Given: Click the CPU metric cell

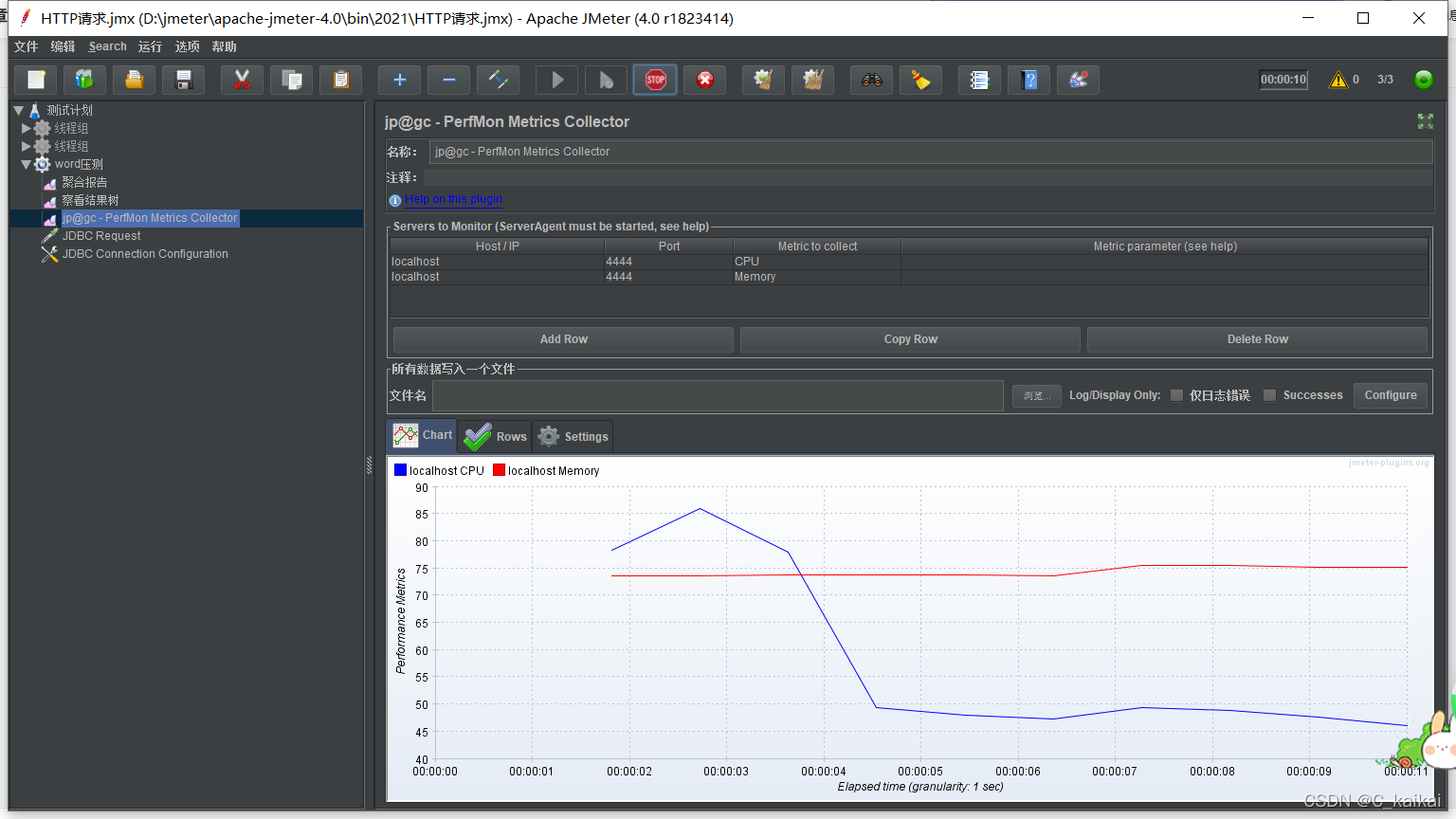Looking at the screenshot, I should click(815, 262).
